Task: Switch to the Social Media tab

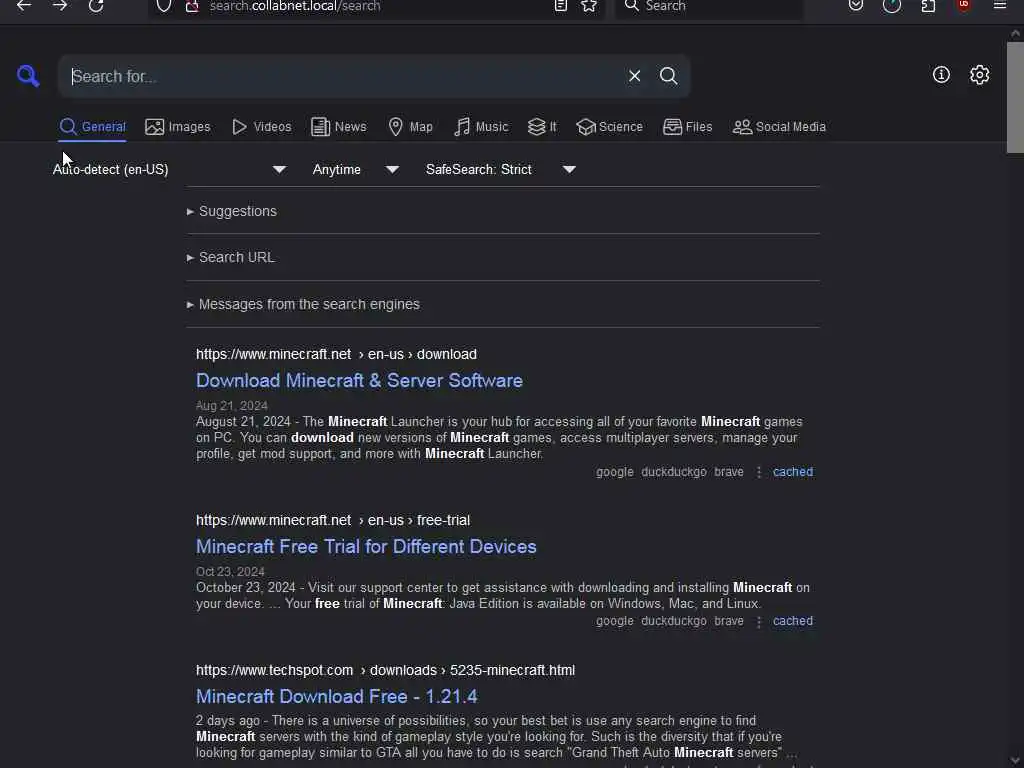Action: pos(779,127)
